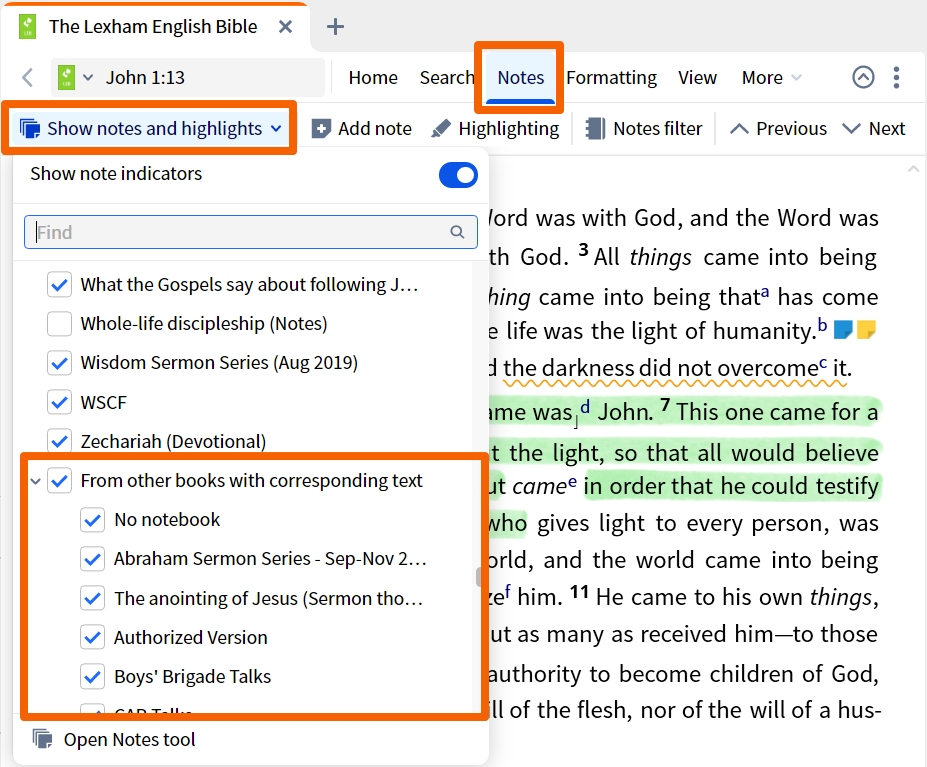Click footnote c after 'overcome'
Screen dimensions: 927x767
pos(823,363)
